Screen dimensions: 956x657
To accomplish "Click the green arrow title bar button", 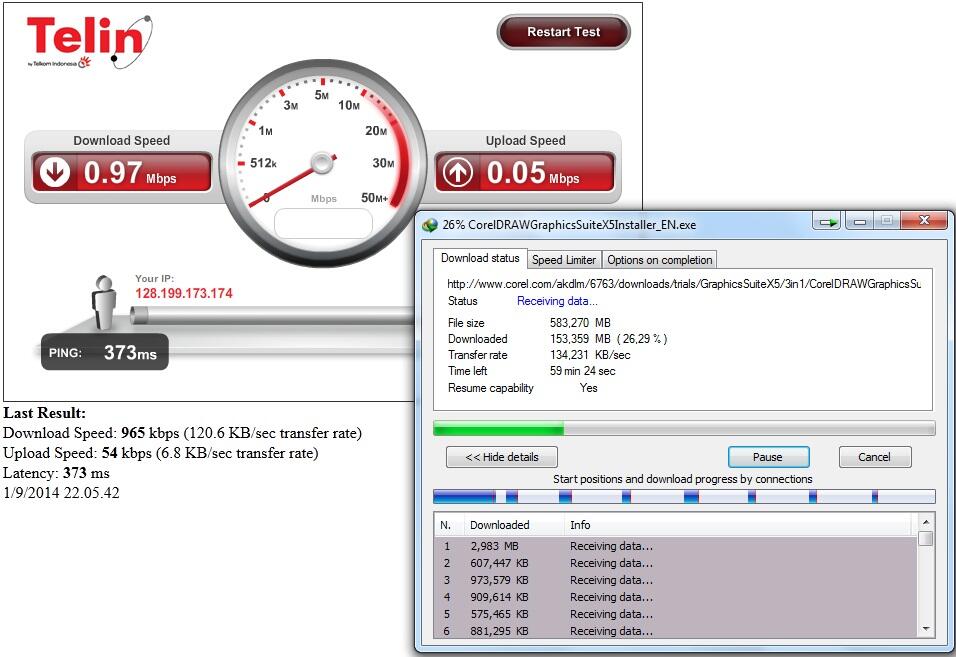I will pos(827,221).
